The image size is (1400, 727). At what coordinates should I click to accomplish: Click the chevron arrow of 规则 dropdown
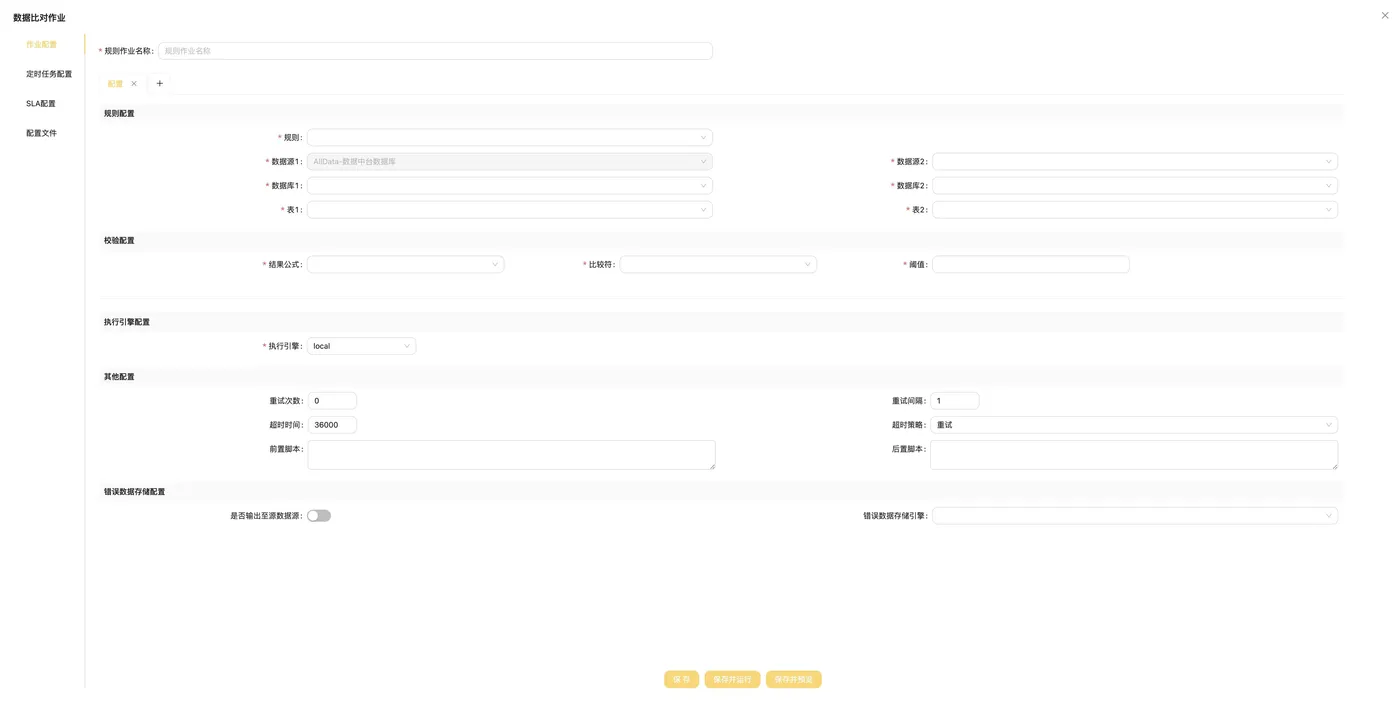pos(703,138)
